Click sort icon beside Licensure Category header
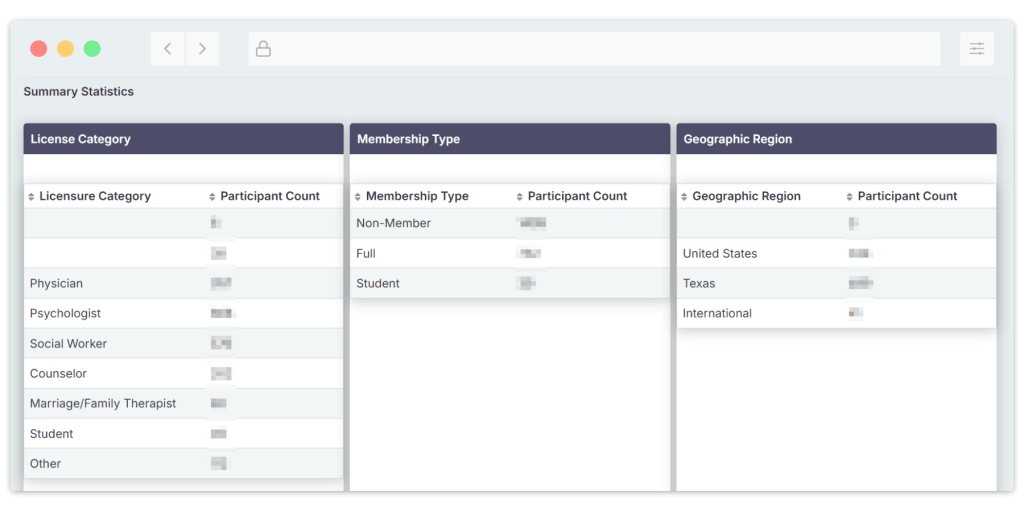The image size is (1024, 512). [31, 197]
